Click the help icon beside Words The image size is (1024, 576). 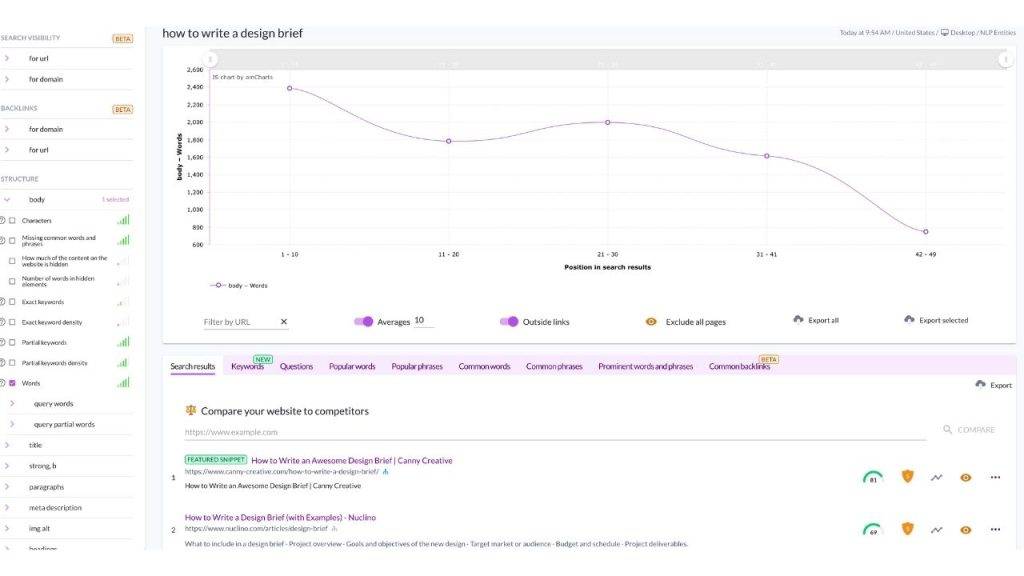3,383
